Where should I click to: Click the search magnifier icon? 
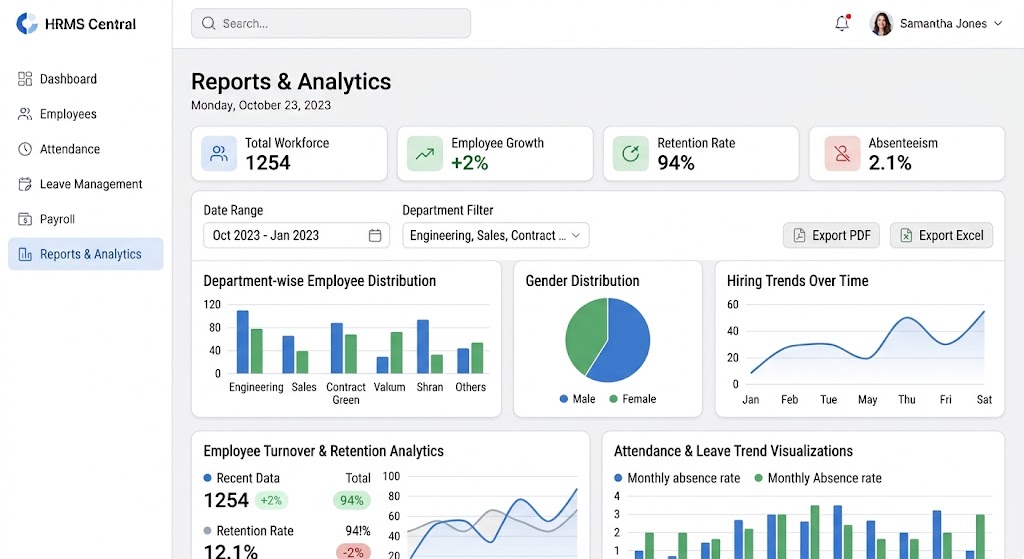click(x=208, y=24)
